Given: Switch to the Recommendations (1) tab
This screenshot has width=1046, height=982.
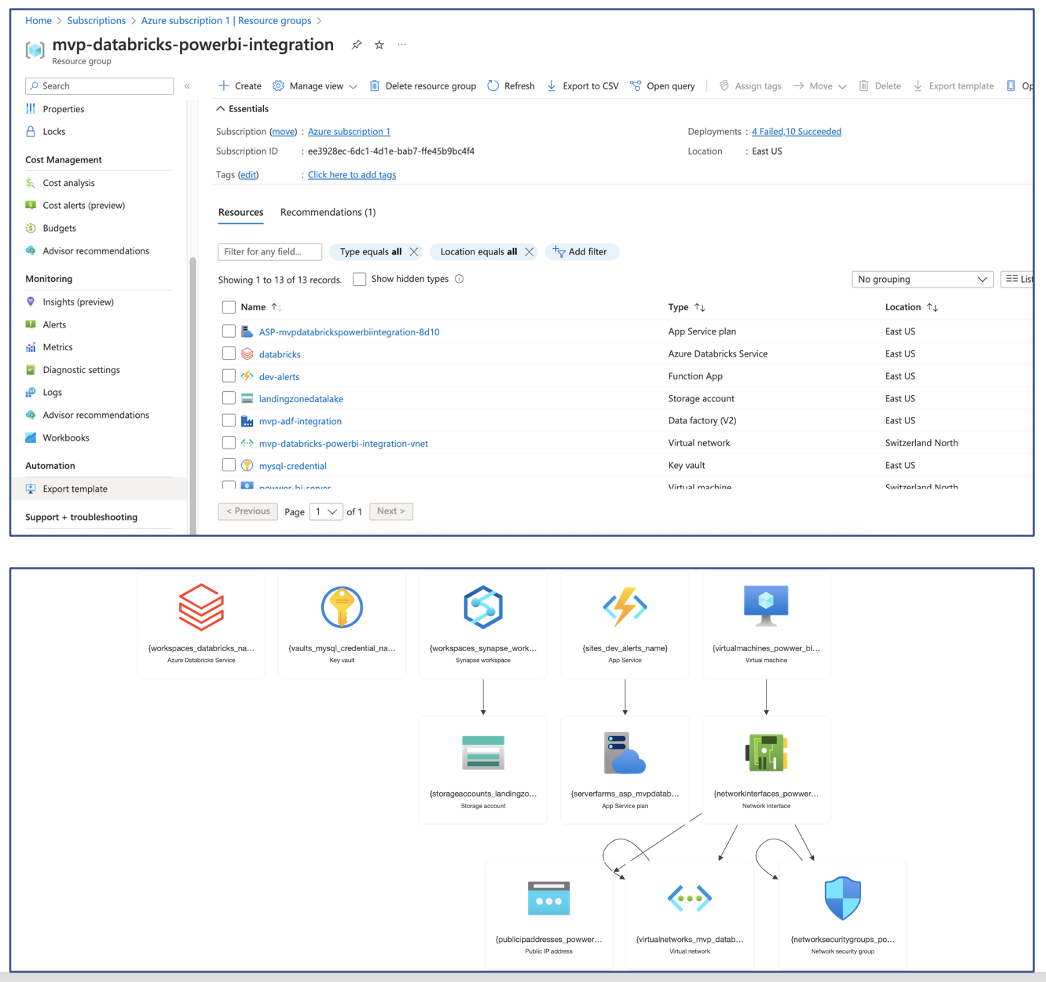Looking at the screenshot, I should pos(328,212).
